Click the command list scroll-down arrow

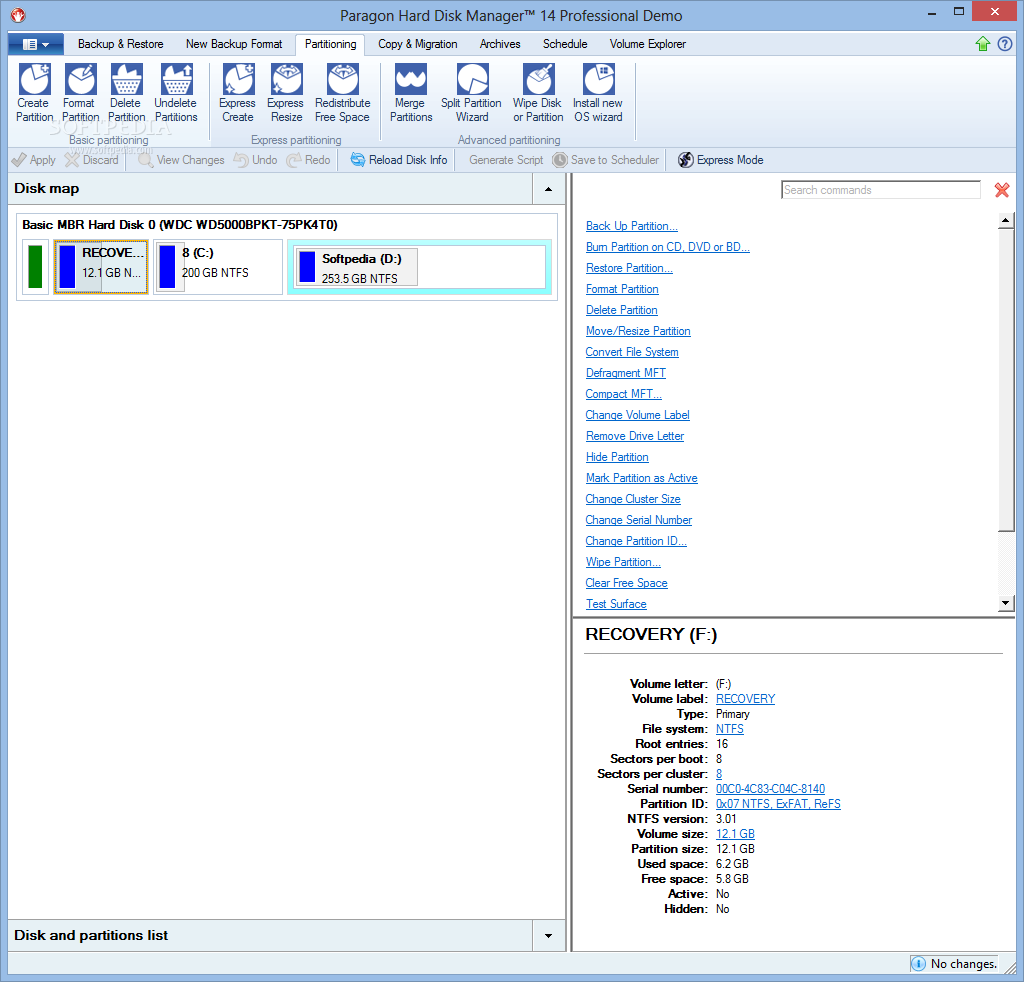pyautogui.click(x=1006, y=603)
